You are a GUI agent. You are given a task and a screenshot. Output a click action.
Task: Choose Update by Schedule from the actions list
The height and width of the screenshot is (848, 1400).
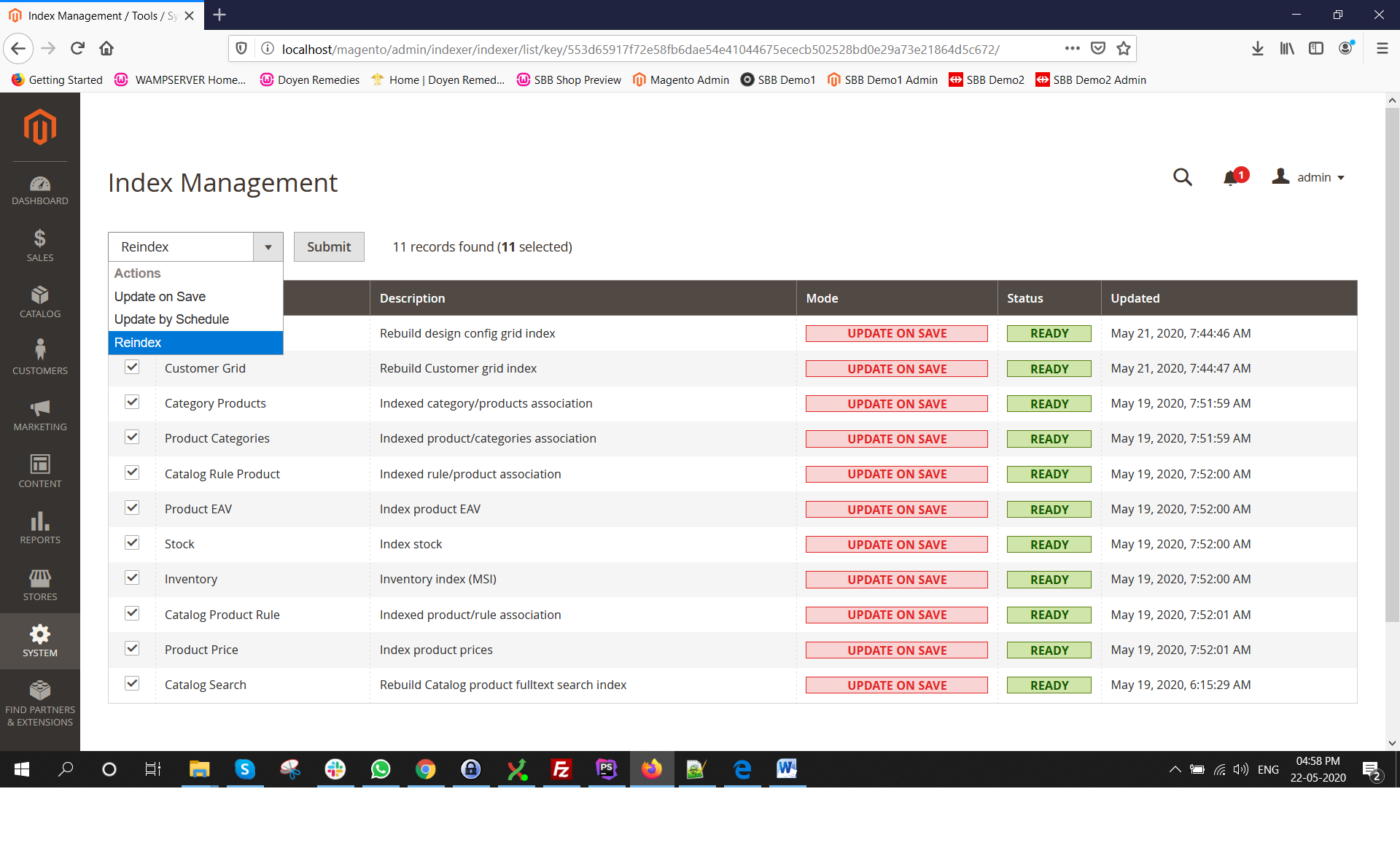(x=171, y=319)
